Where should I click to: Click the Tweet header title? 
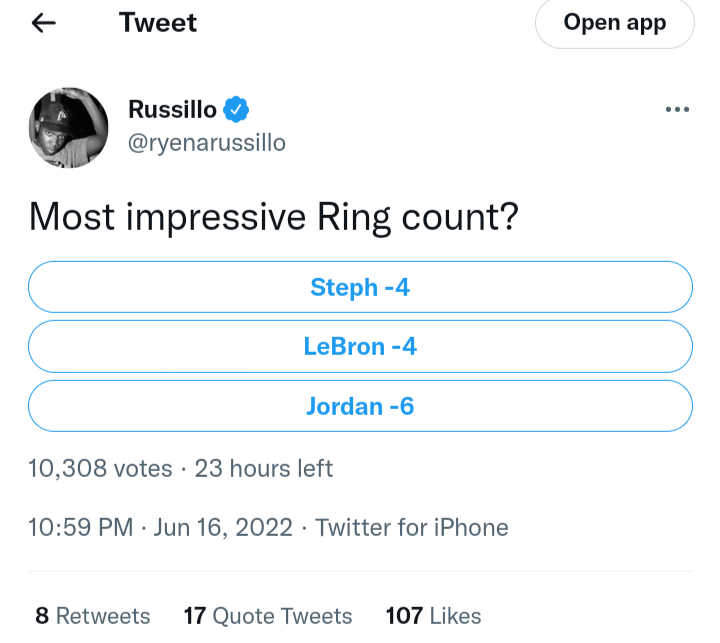pos(158,23)
